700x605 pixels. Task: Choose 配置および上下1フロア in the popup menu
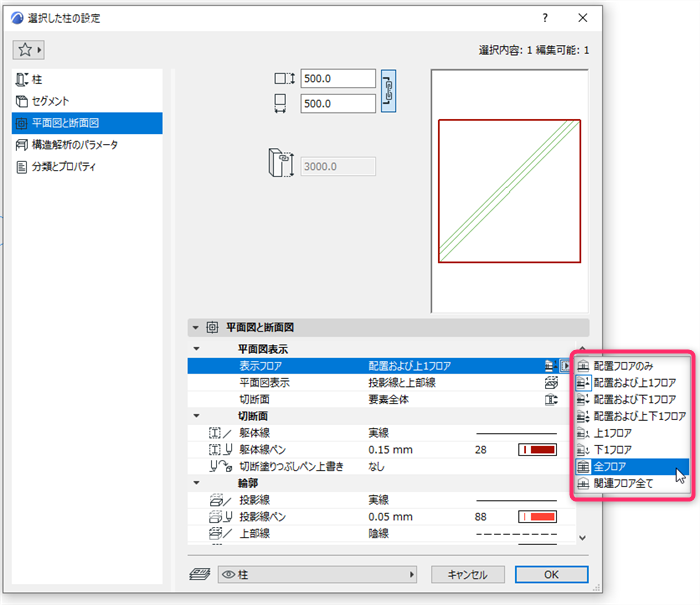click(632, 416)
